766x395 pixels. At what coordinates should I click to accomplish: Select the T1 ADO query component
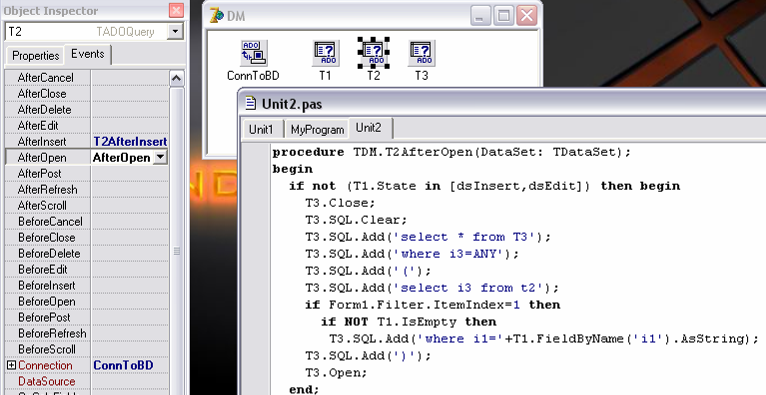[325, 53]
